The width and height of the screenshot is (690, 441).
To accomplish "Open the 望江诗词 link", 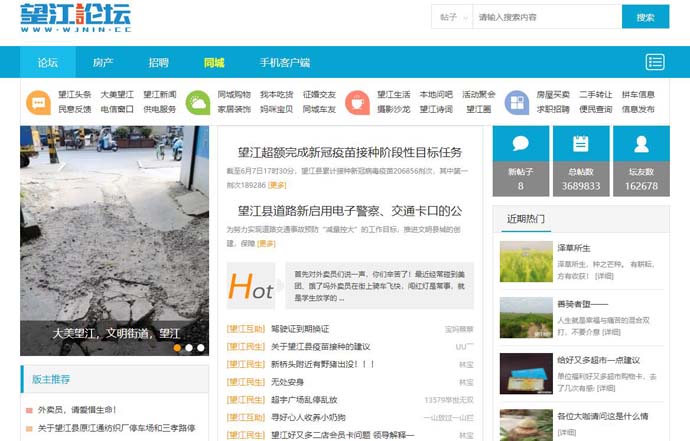I will [436, 109].
